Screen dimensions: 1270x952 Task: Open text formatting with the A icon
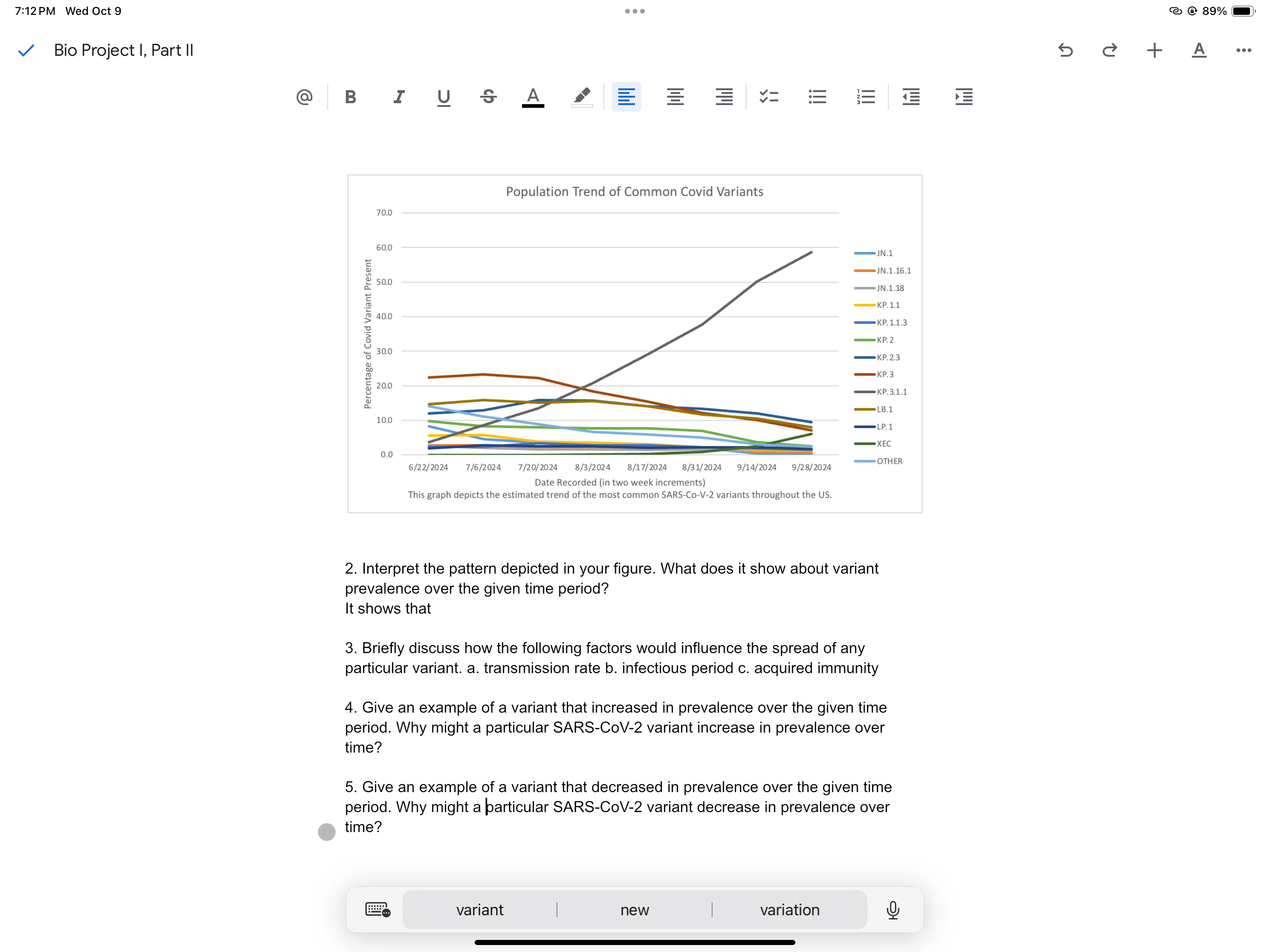[x=1199, y=51]
